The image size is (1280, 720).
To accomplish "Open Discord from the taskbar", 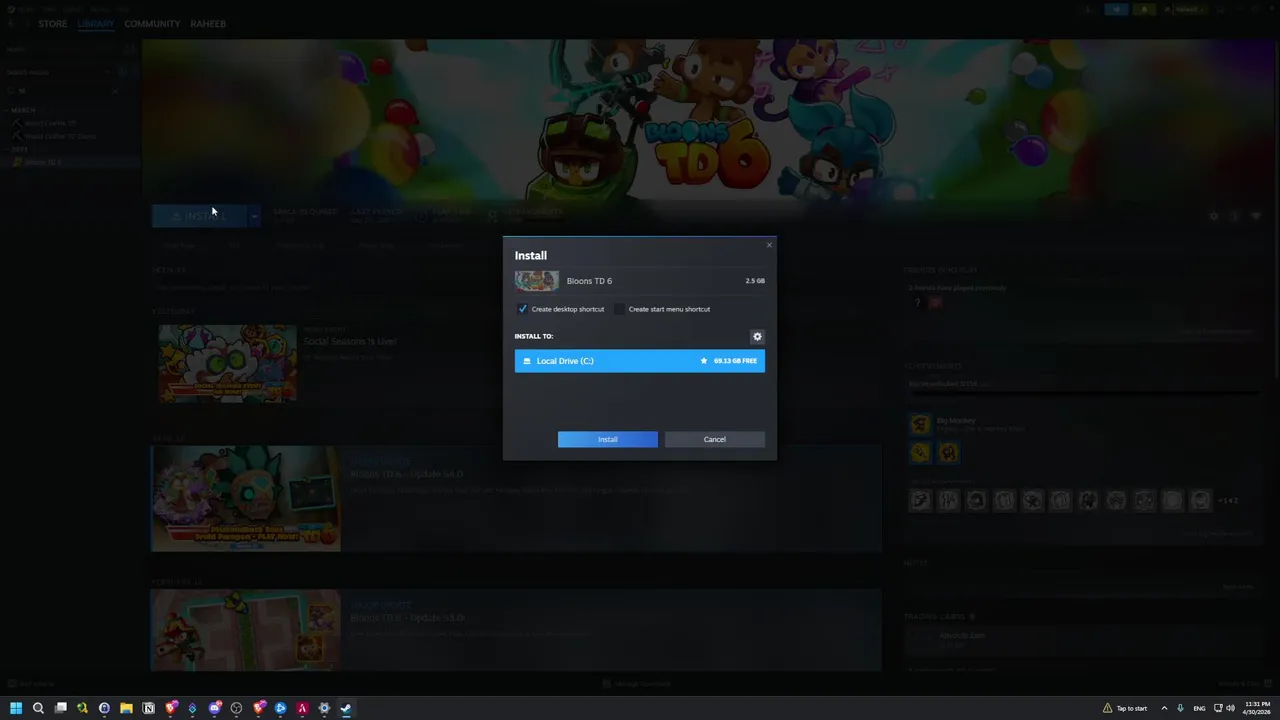I will (x=214, y=708).
